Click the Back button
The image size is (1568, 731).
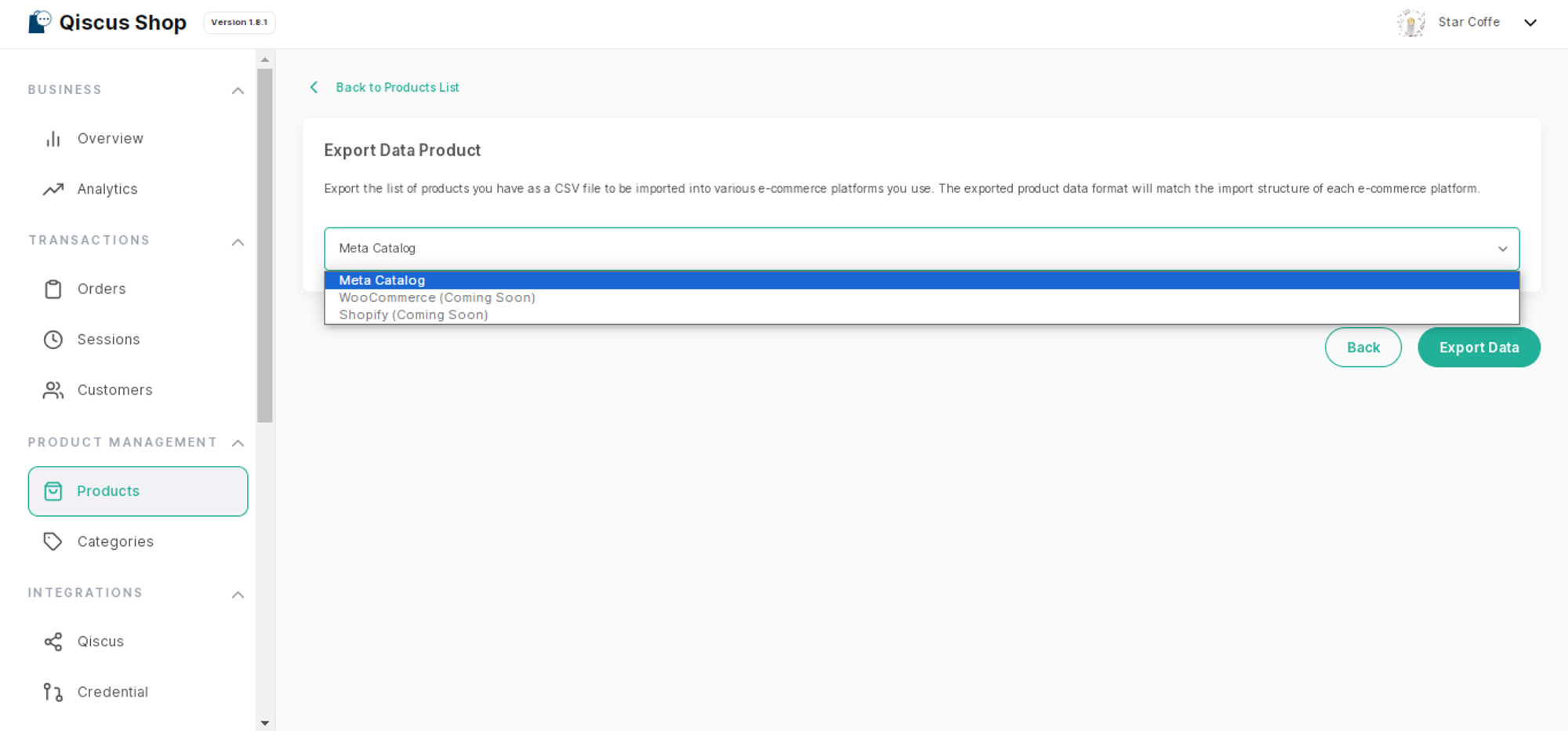pyautogui.click(x=1363, y=347)
